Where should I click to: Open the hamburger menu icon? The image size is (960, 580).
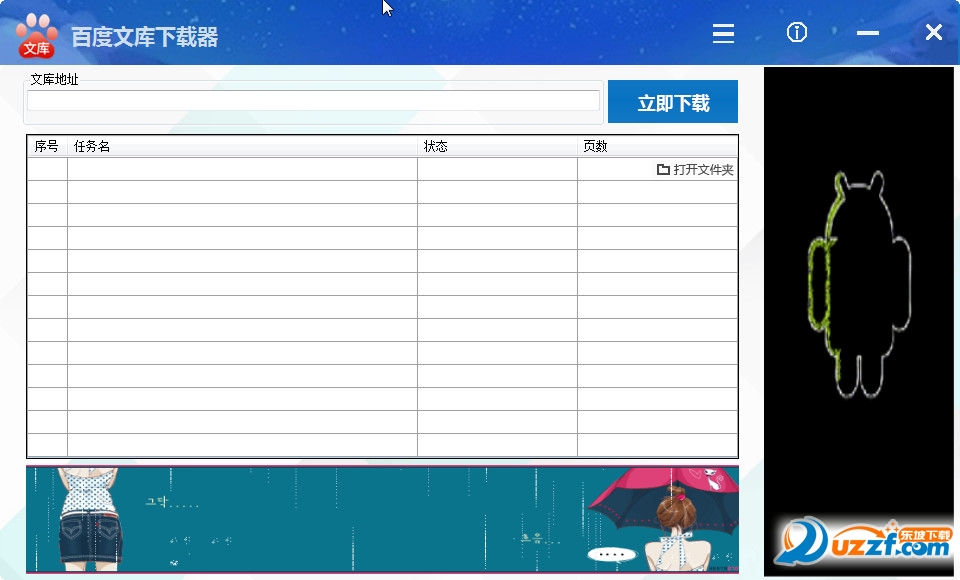[x=723, y=33]
